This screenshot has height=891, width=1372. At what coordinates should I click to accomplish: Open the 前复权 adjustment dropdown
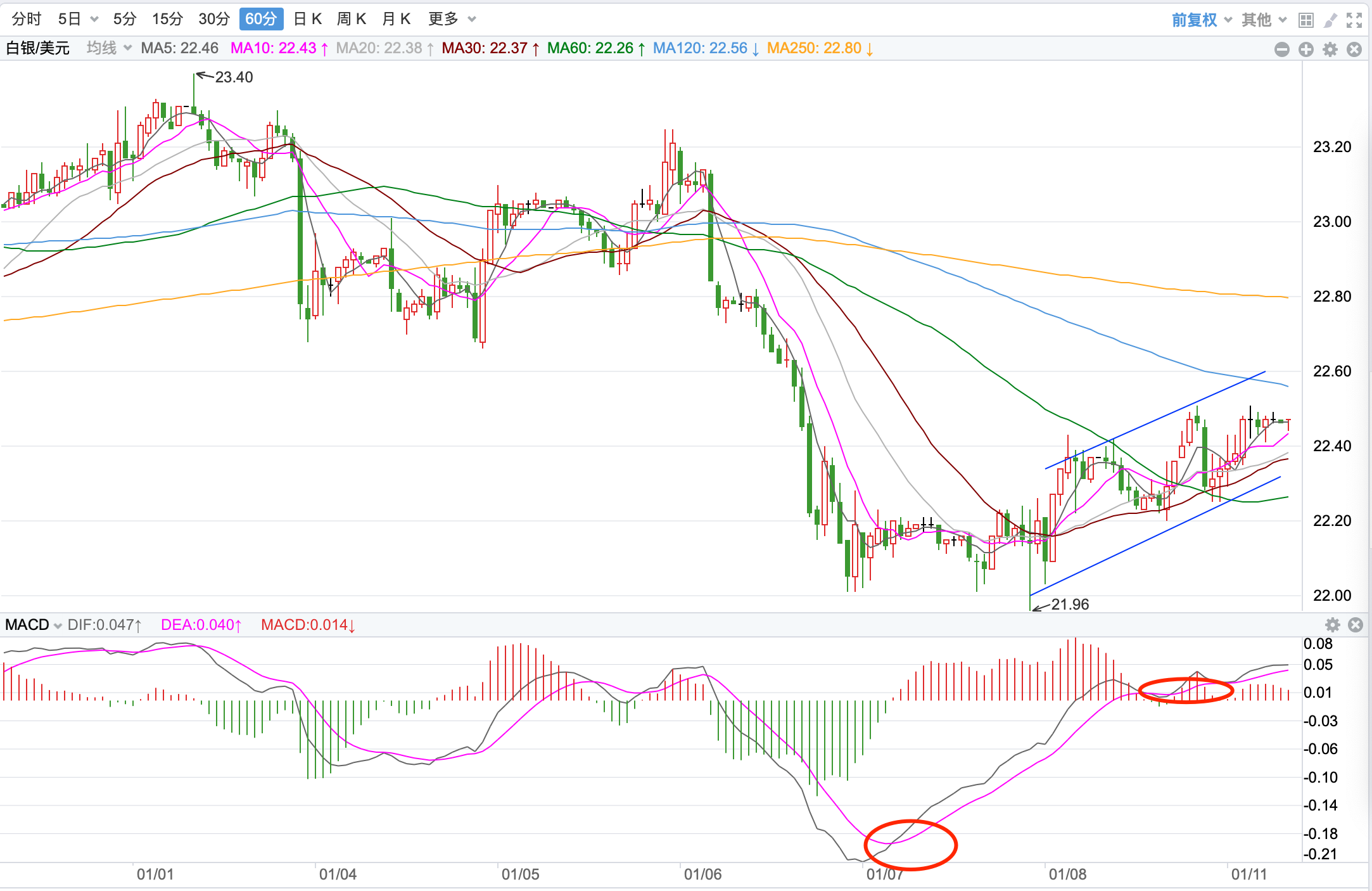(x=1202, y=20)
